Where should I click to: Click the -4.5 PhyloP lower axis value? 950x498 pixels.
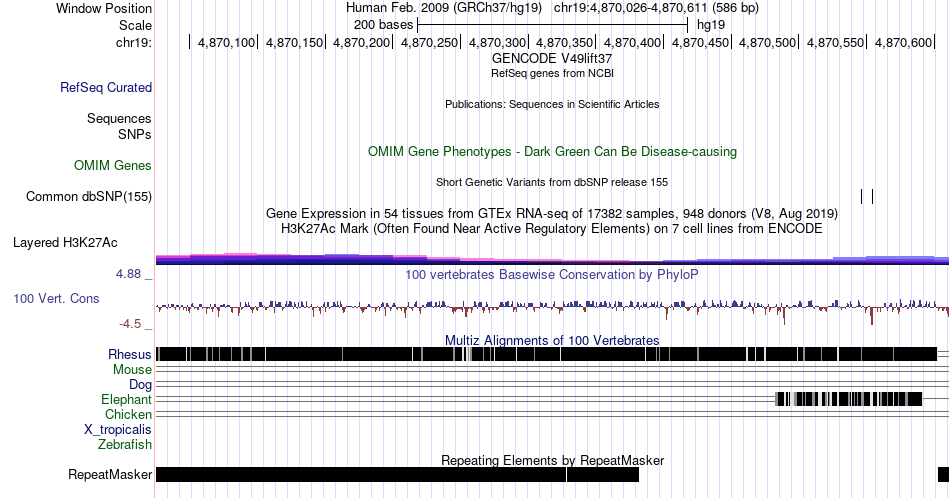[130, 324]
